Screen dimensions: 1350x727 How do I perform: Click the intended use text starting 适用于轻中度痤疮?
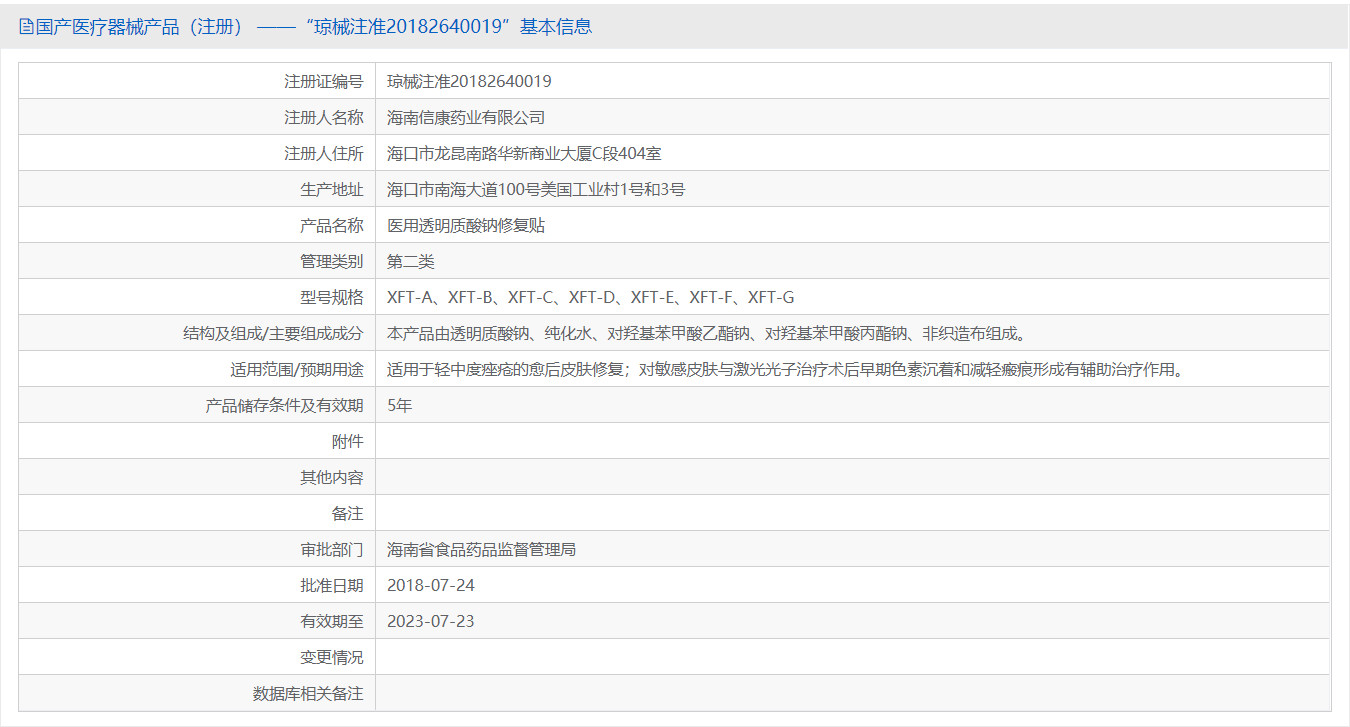point(786,369)
